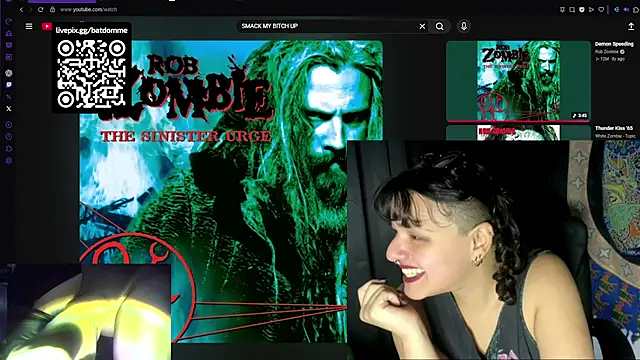Click the youtube.com/watch address bar
Image resolution: width=640 pixels, height=360 pixels.
pyautogui.click(x=89, y=9)
